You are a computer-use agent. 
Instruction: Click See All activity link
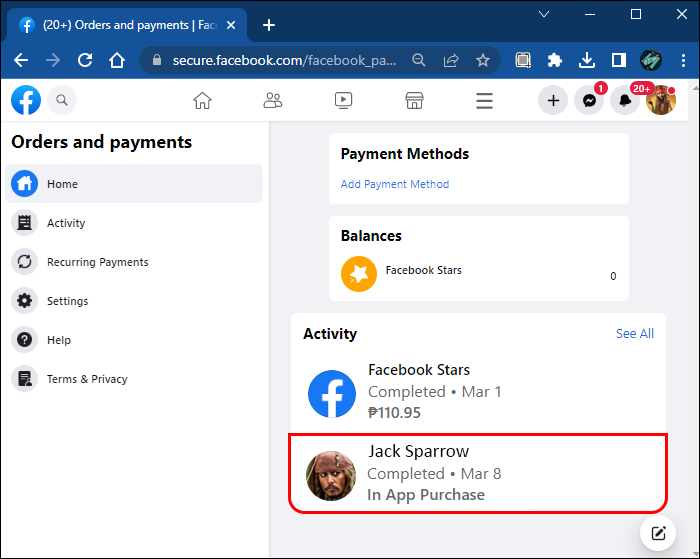click(634, 333)
